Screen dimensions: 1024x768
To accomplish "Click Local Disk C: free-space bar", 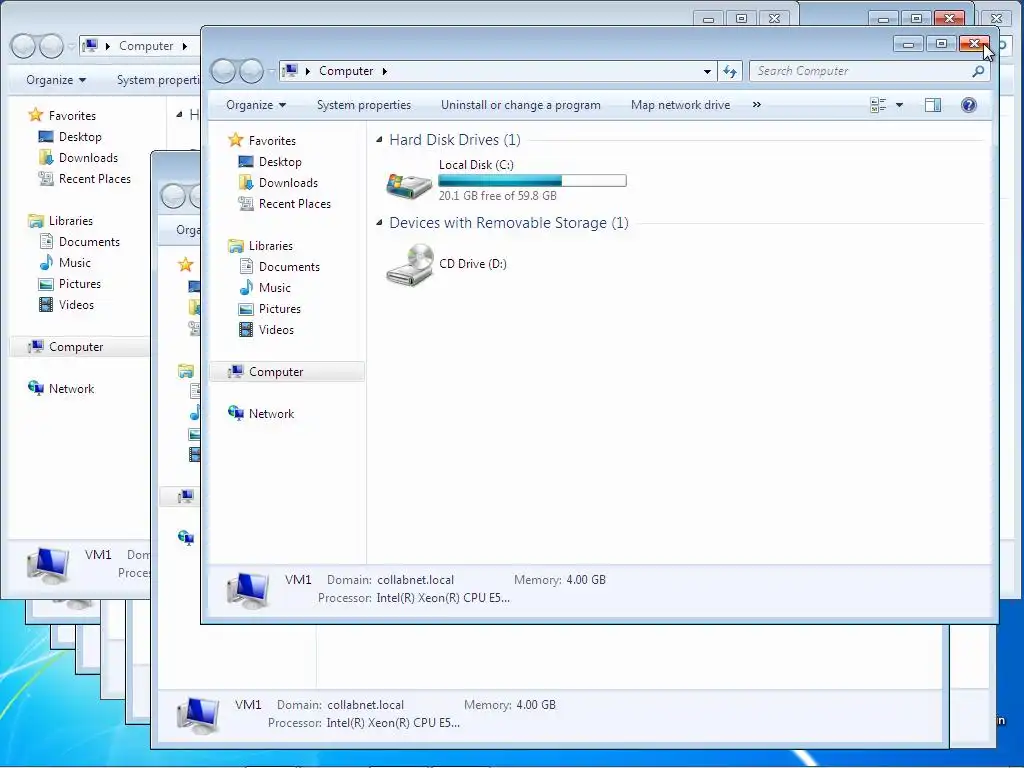I will click(532, 180).
